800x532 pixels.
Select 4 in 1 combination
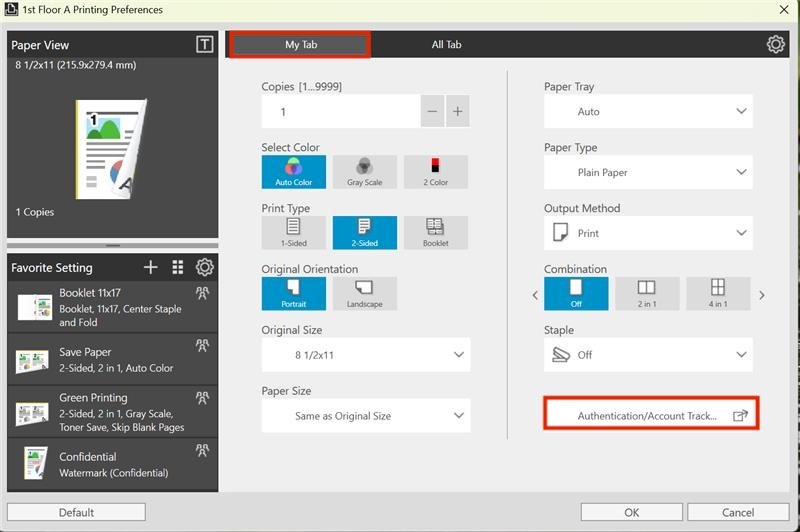(x=718, y=294)
